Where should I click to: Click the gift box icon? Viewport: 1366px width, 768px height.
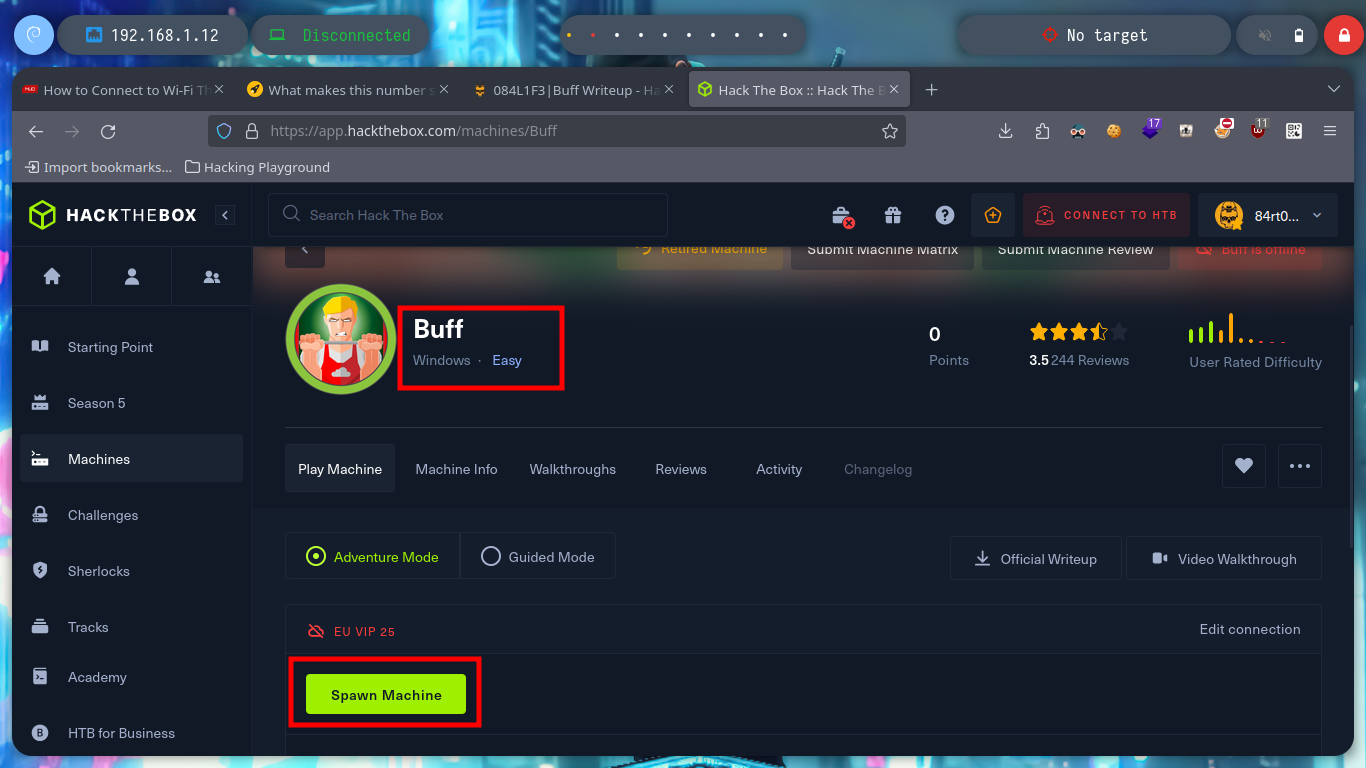tap(893, 215)
